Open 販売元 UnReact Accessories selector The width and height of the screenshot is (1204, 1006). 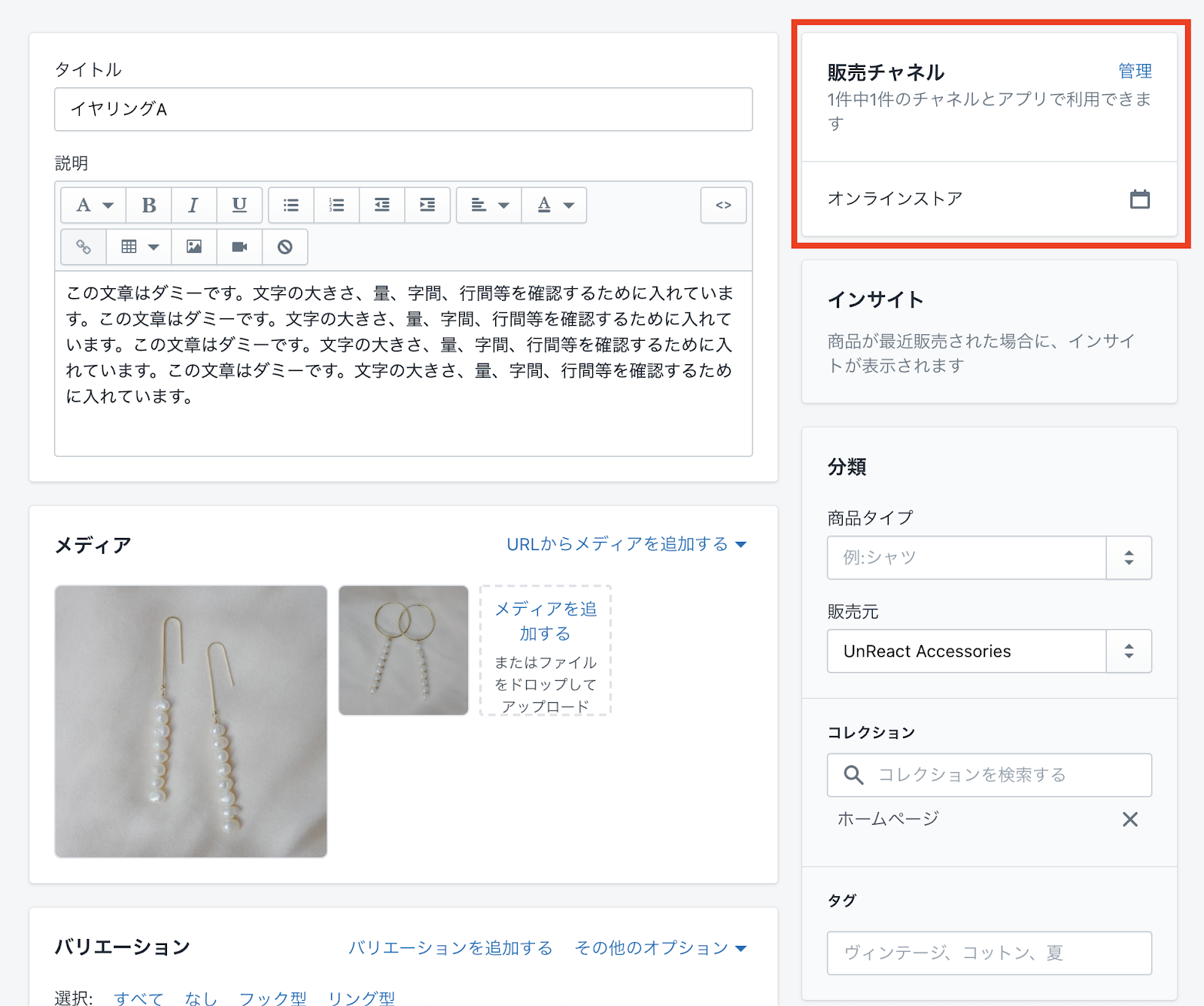click(989, 652)
